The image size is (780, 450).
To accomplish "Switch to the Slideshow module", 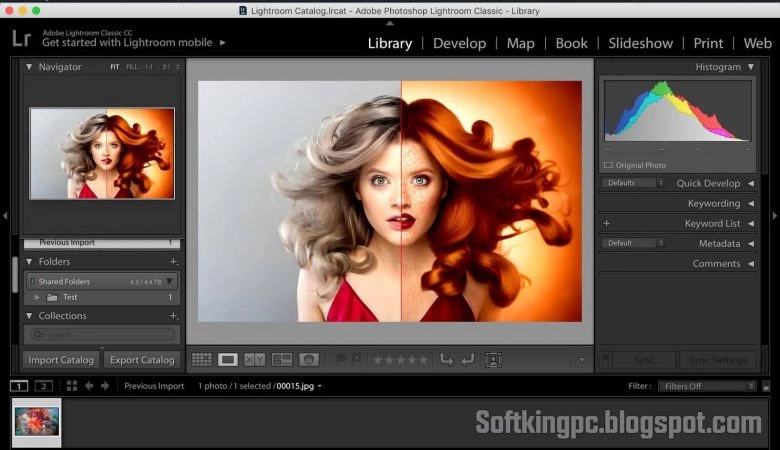I will click(641, 43).
